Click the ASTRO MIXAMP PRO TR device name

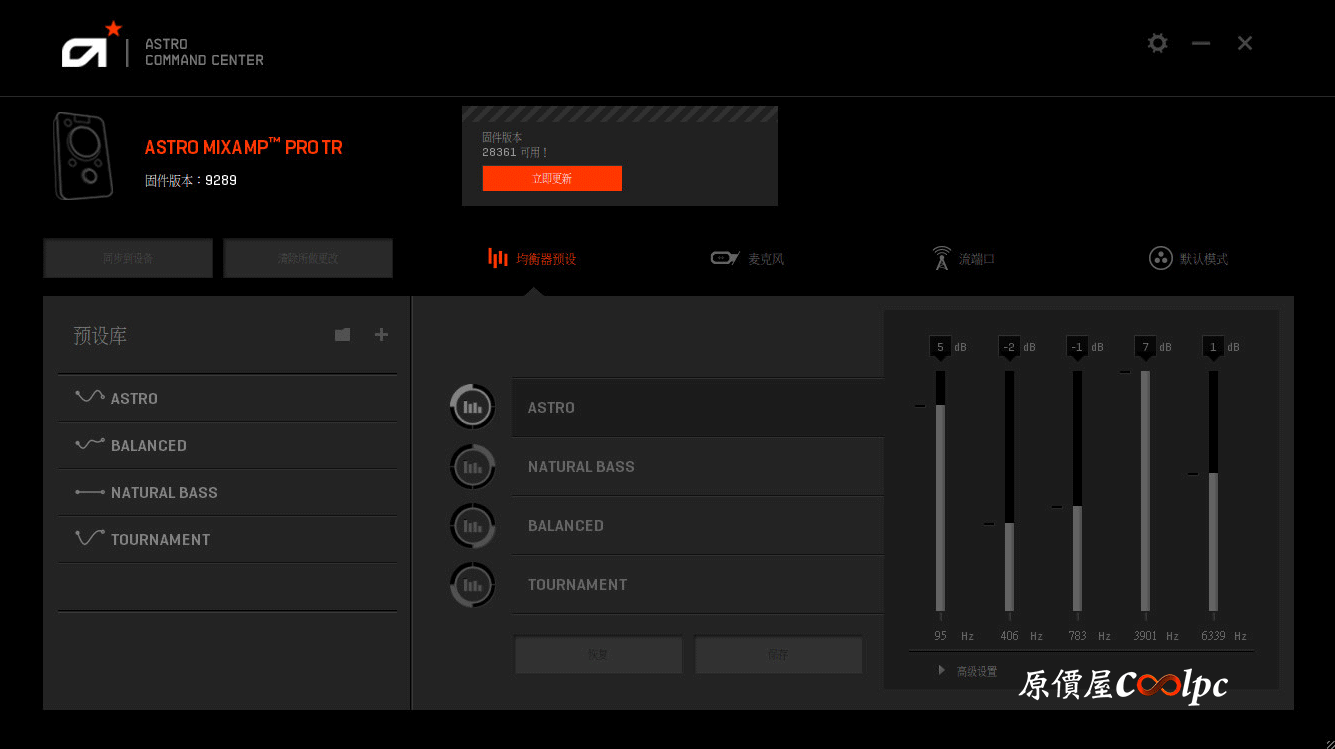click(243, 147)
